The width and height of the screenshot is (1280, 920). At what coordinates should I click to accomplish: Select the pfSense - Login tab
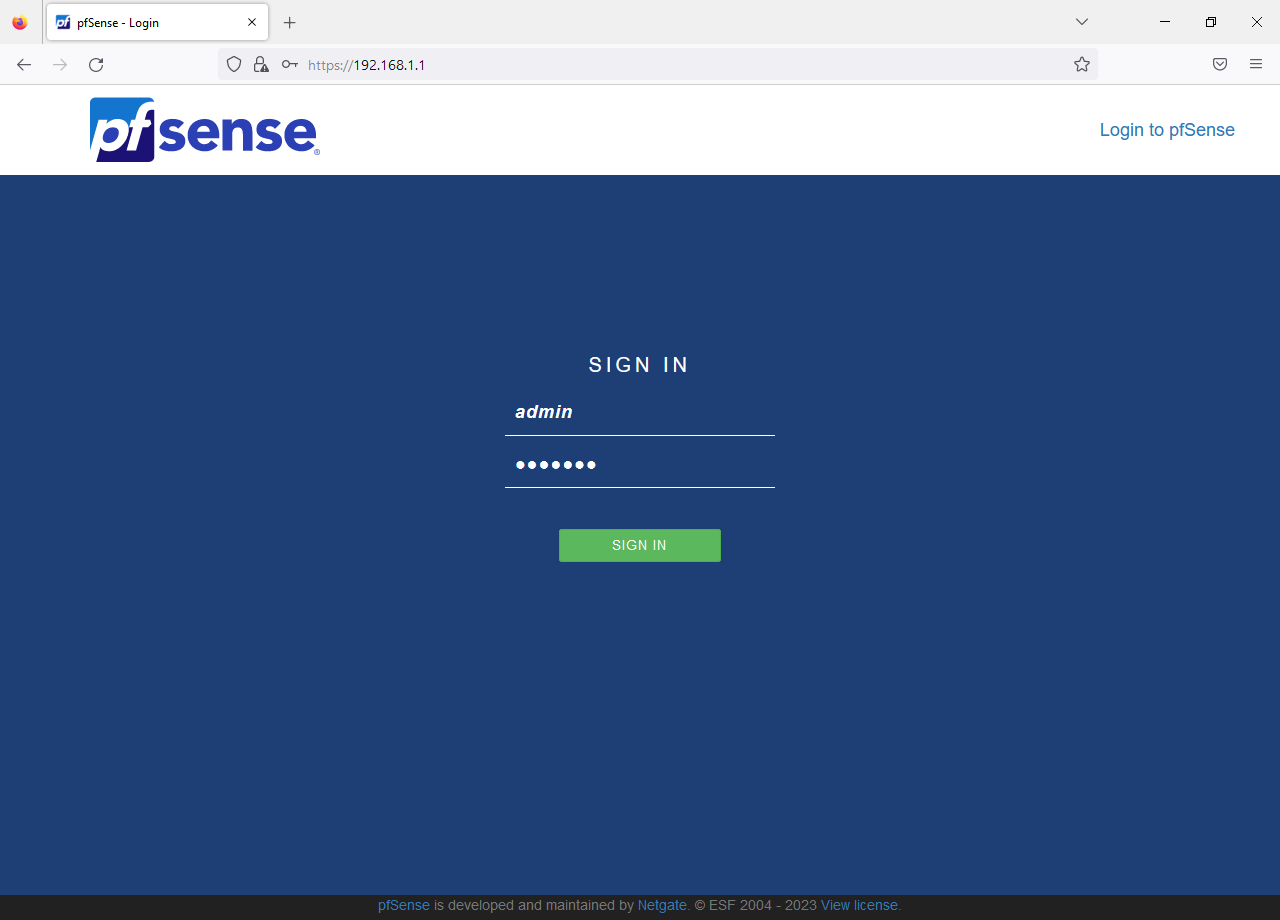(x=157, y=22)
